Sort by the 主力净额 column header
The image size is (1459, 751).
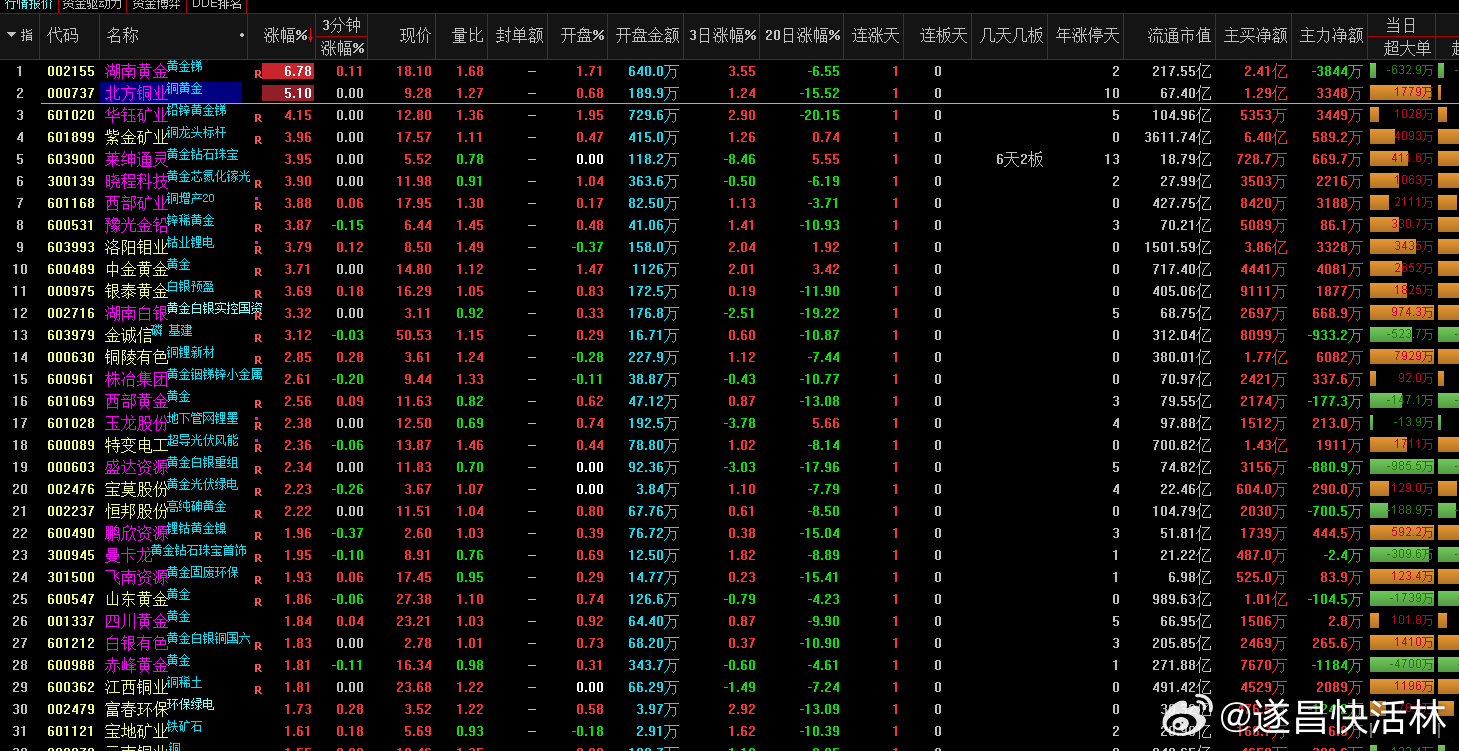click(1331, 36)
